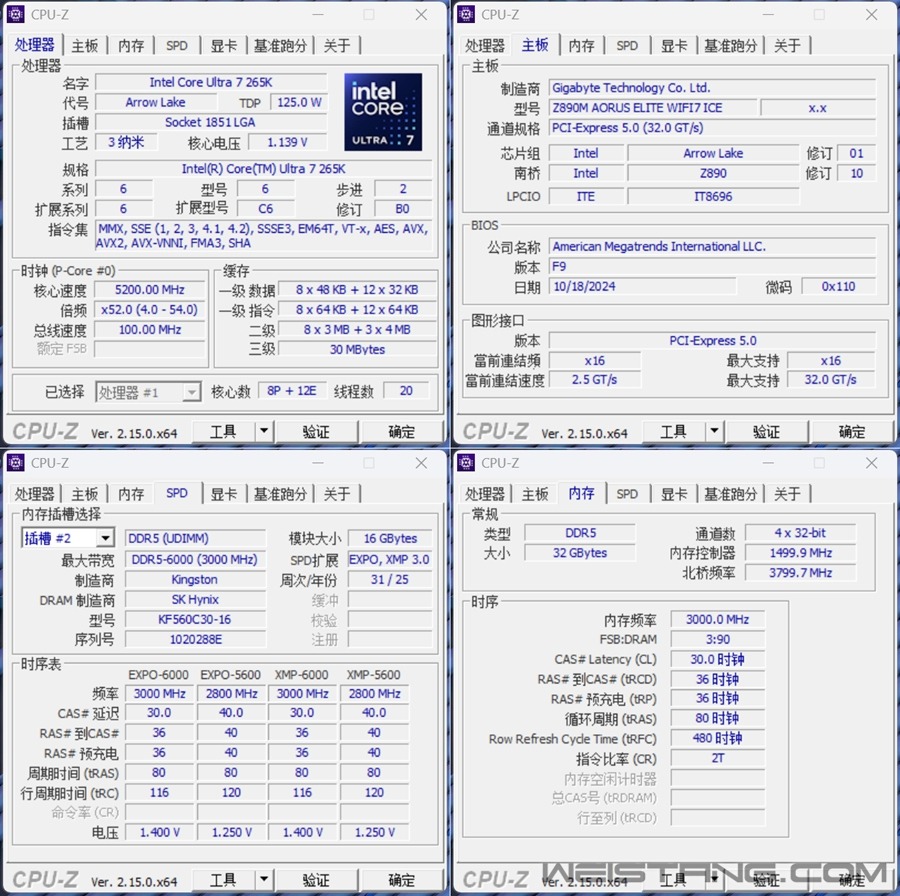Click the IT8696 LPCIO value
The image size is (900, 896).
point(713,196)
